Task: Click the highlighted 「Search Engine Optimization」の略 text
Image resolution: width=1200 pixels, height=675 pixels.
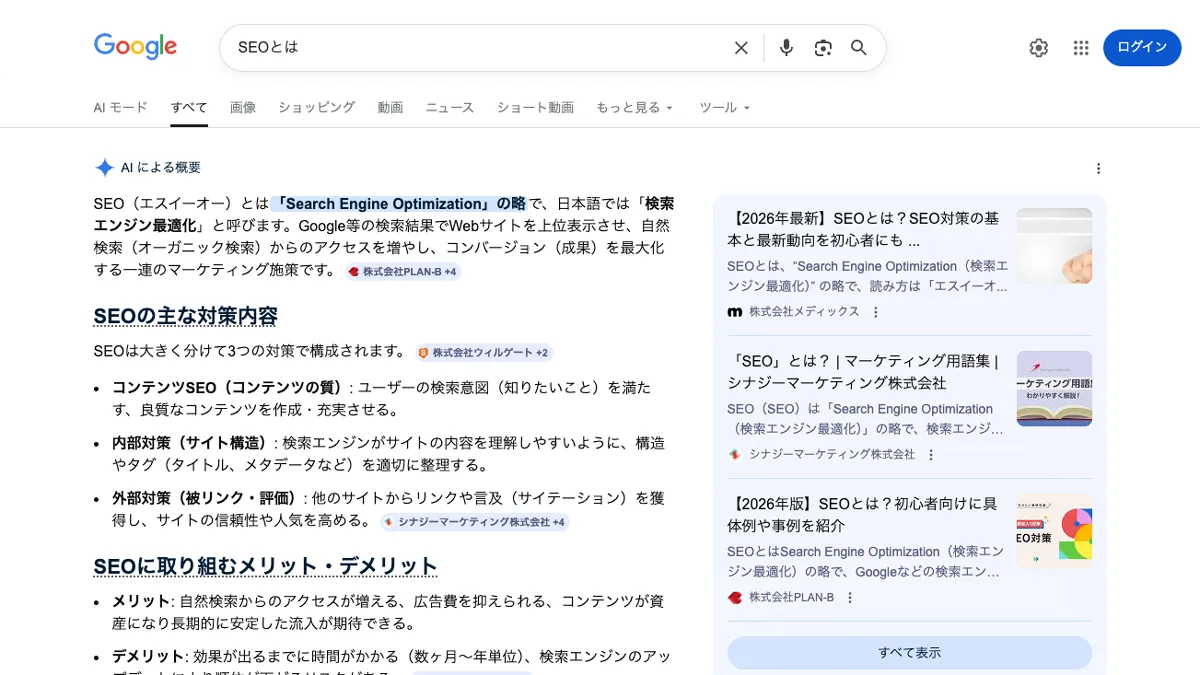Action: tap(399, 203)
